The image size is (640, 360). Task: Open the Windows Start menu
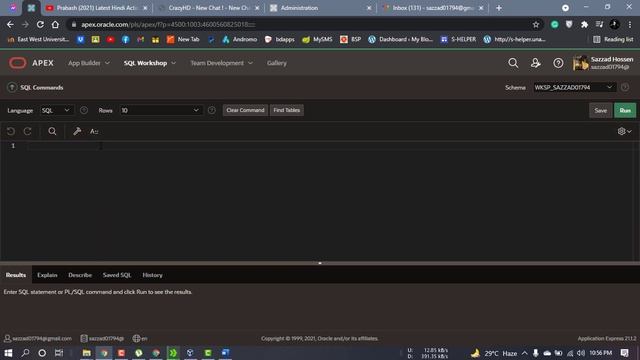[x=8, y=353]
